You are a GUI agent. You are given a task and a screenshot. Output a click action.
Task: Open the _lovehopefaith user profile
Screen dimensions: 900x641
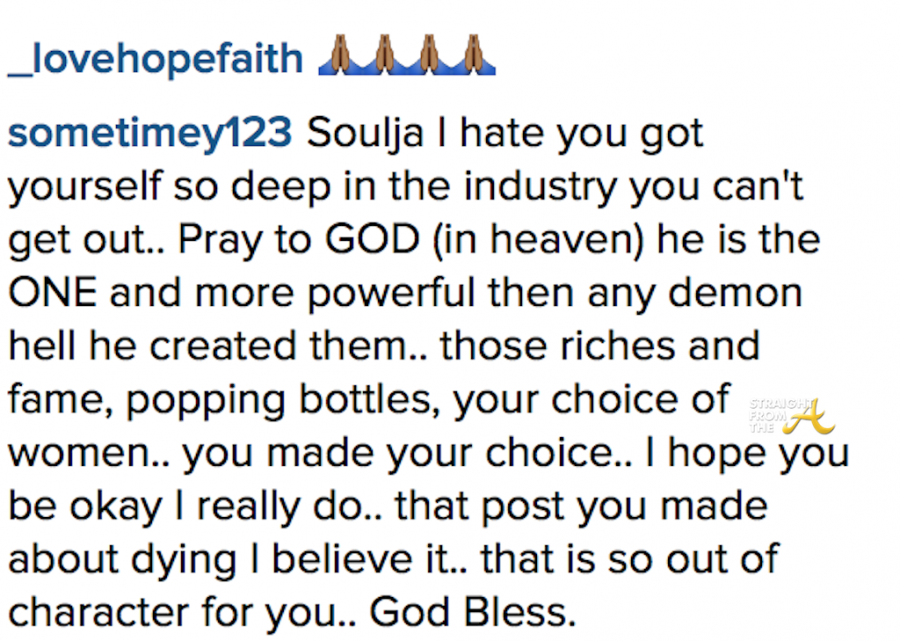[155, 59]
